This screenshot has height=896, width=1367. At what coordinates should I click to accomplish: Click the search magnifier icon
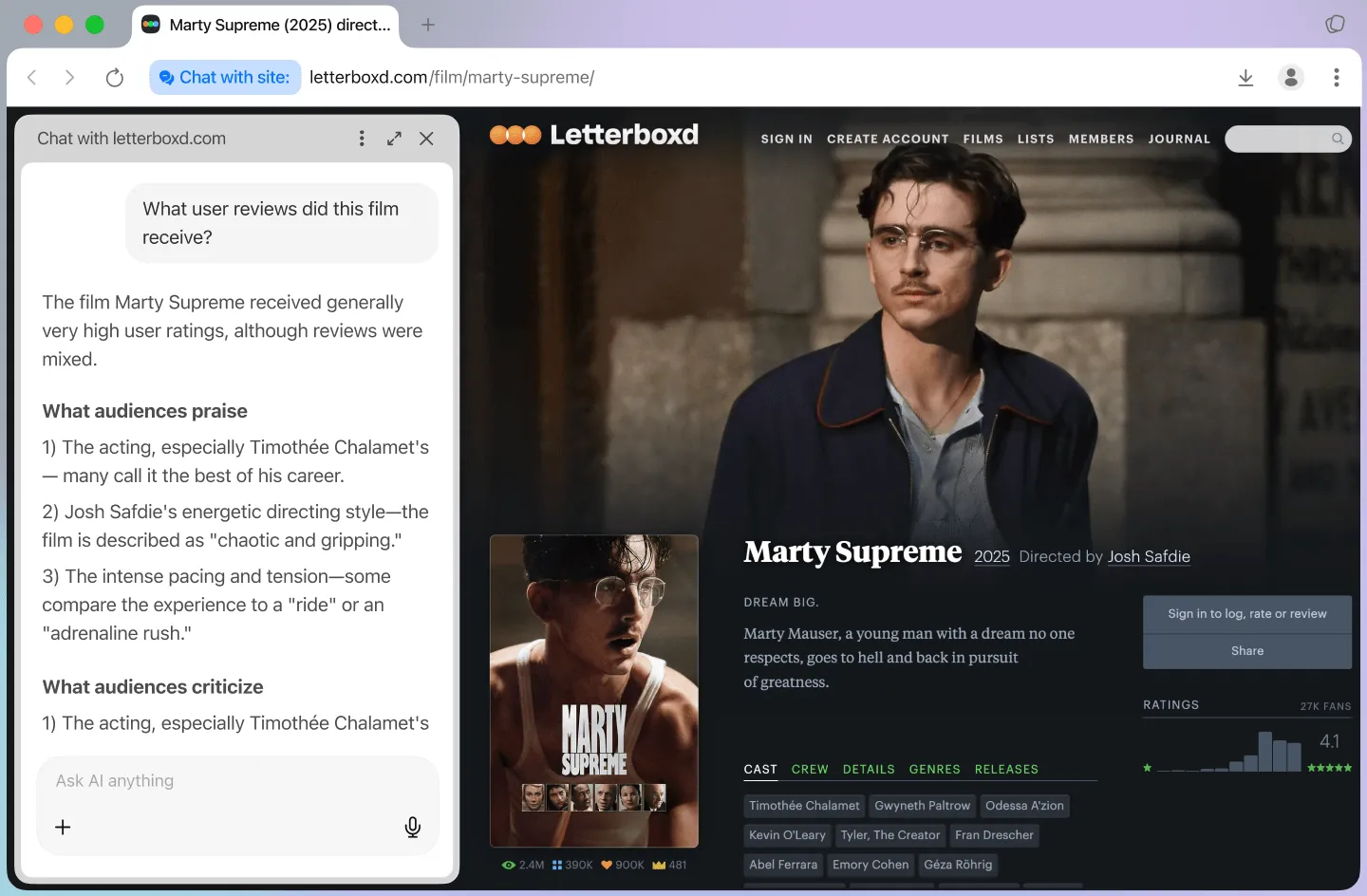(x=1338, y=139)
